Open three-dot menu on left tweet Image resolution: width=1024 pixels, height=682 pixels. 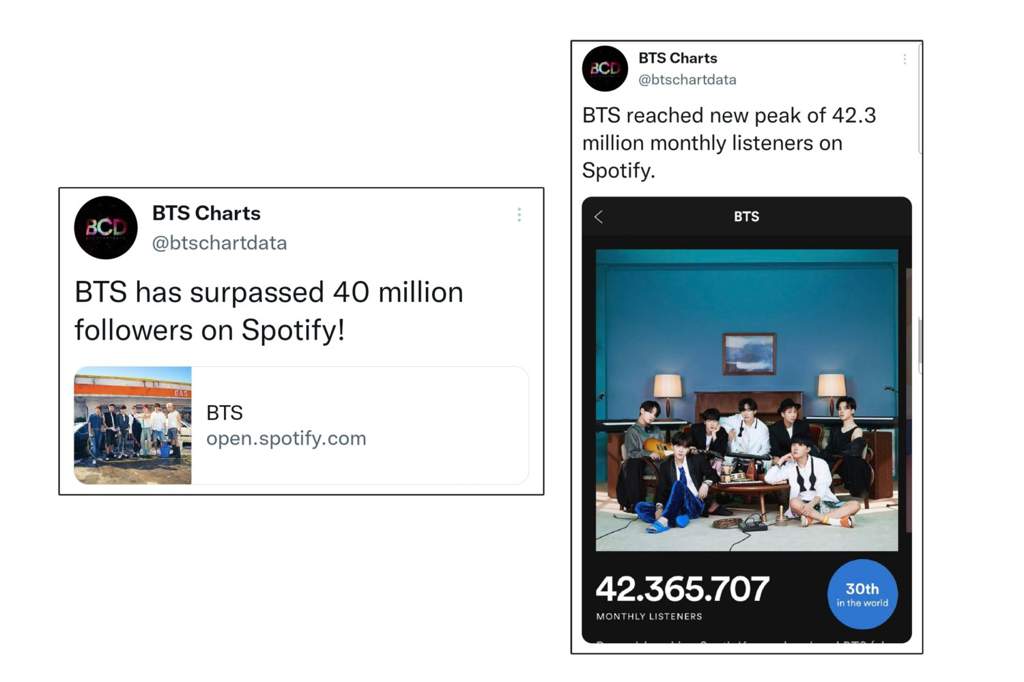pyautogui.click(x=519, y=215)
